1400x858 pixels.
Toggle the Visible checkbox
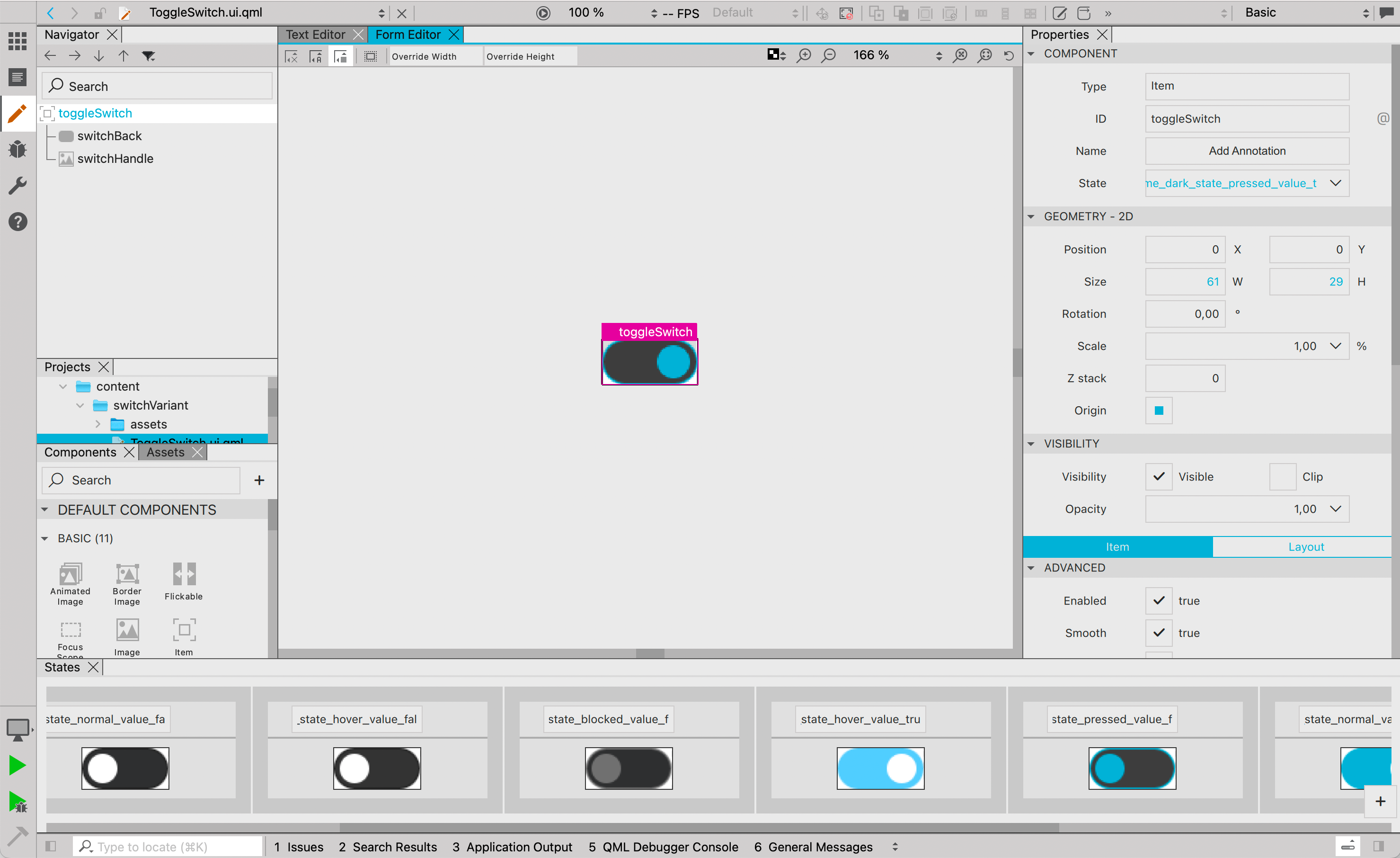1159,476
